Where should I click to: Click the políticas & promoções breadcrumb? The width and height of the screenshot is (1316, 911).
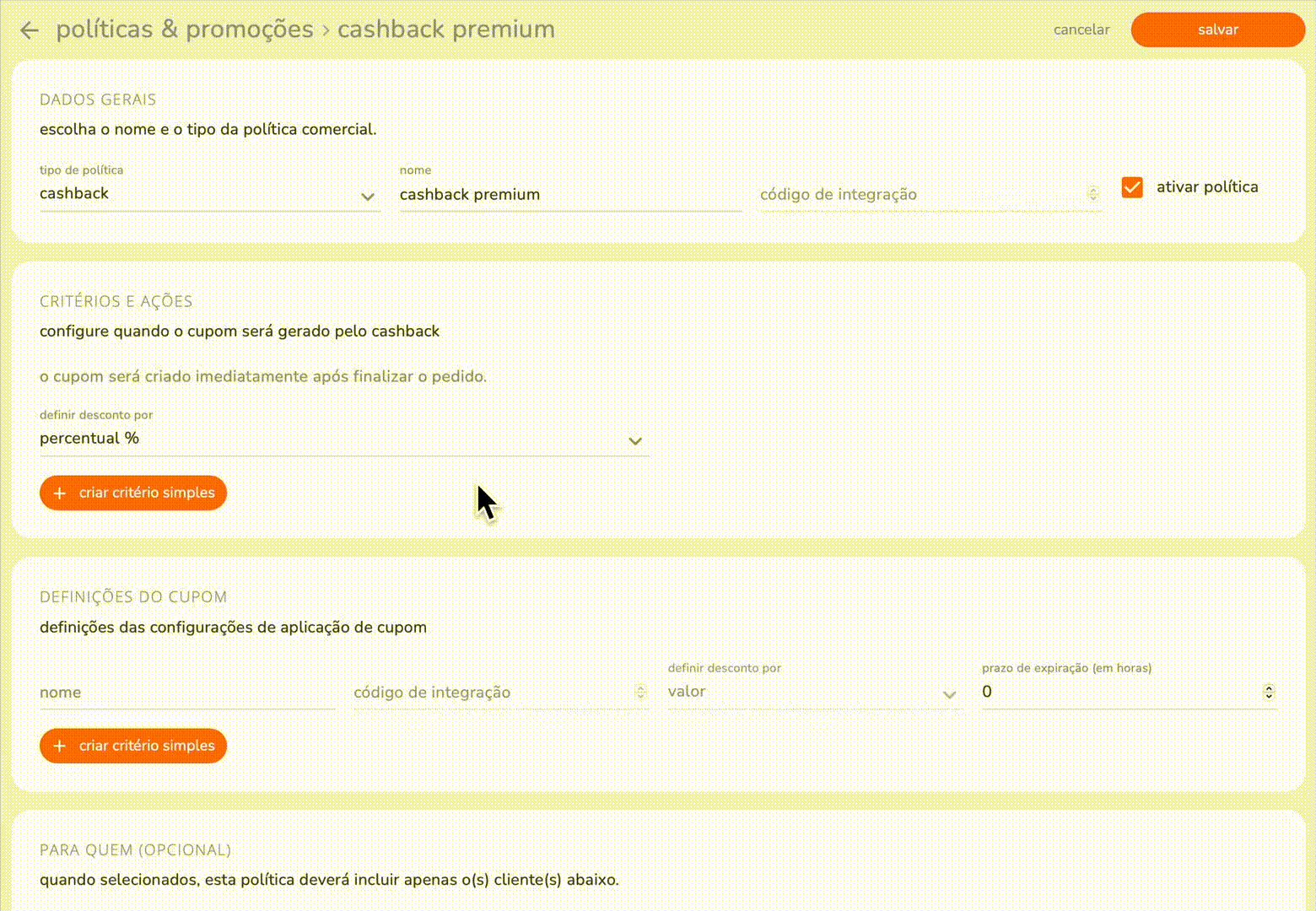coord(186,29)
